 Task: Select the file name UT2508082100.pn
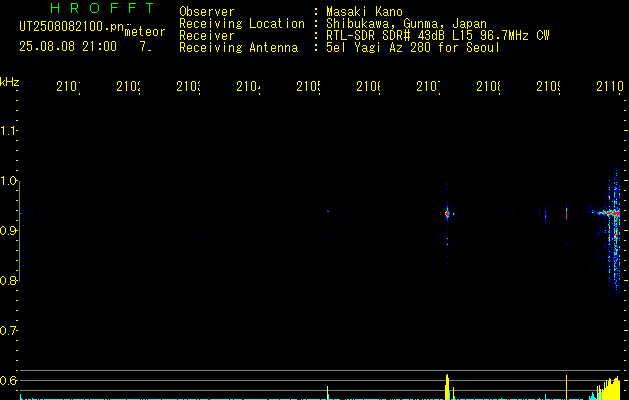pos(71,27)
